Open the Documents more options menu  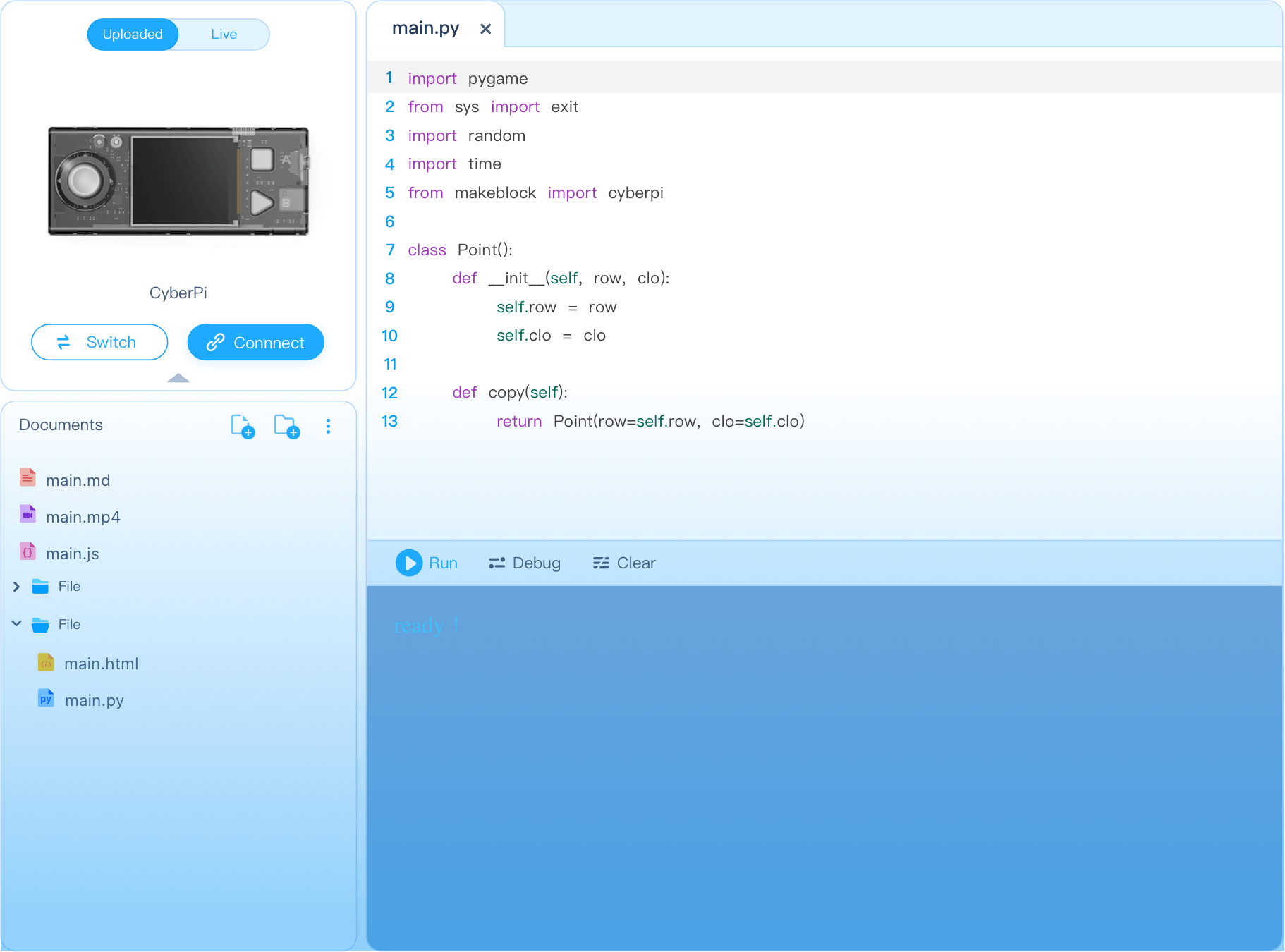(328, 426)
